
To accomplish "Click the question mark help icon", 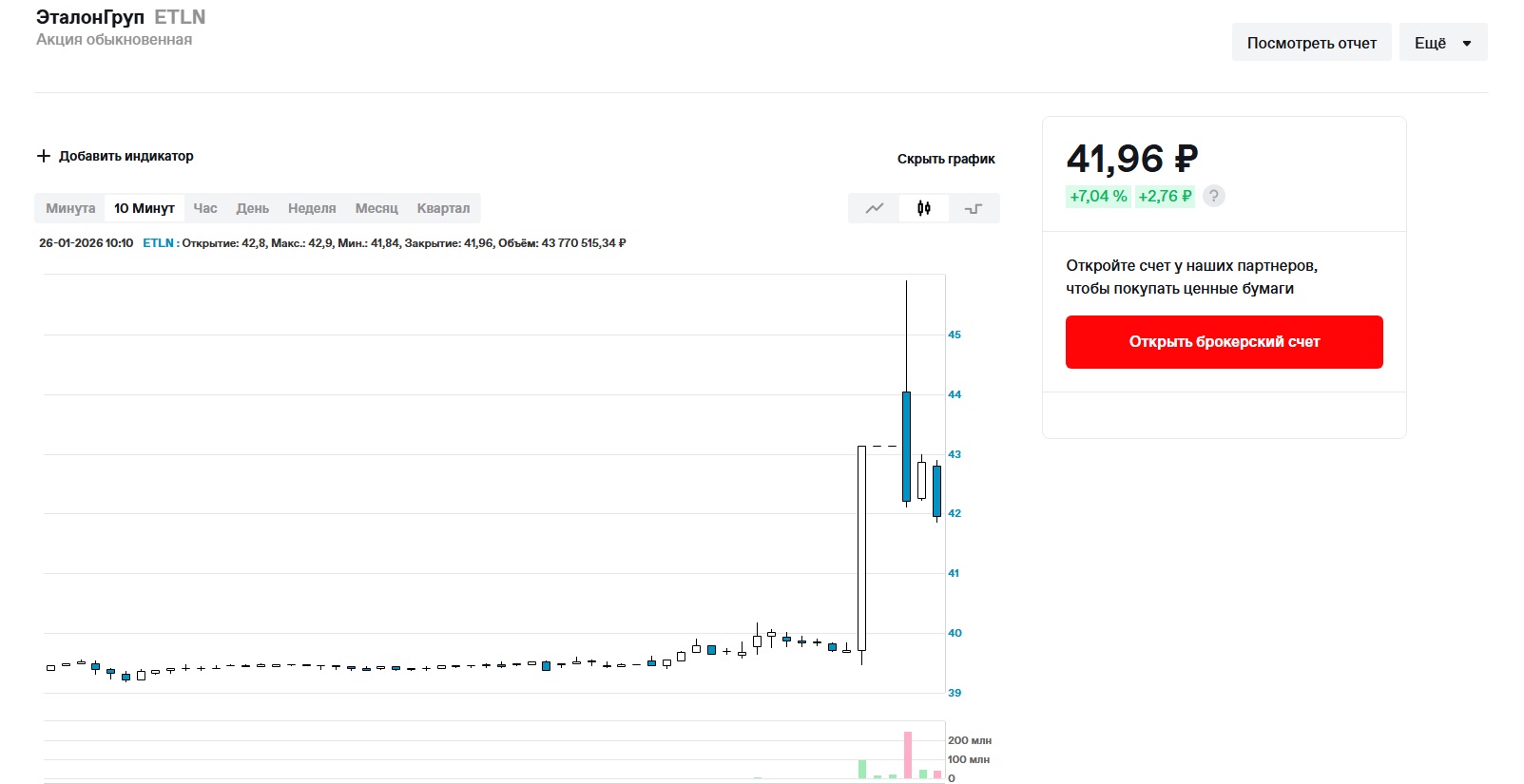I will (1213, 196).
